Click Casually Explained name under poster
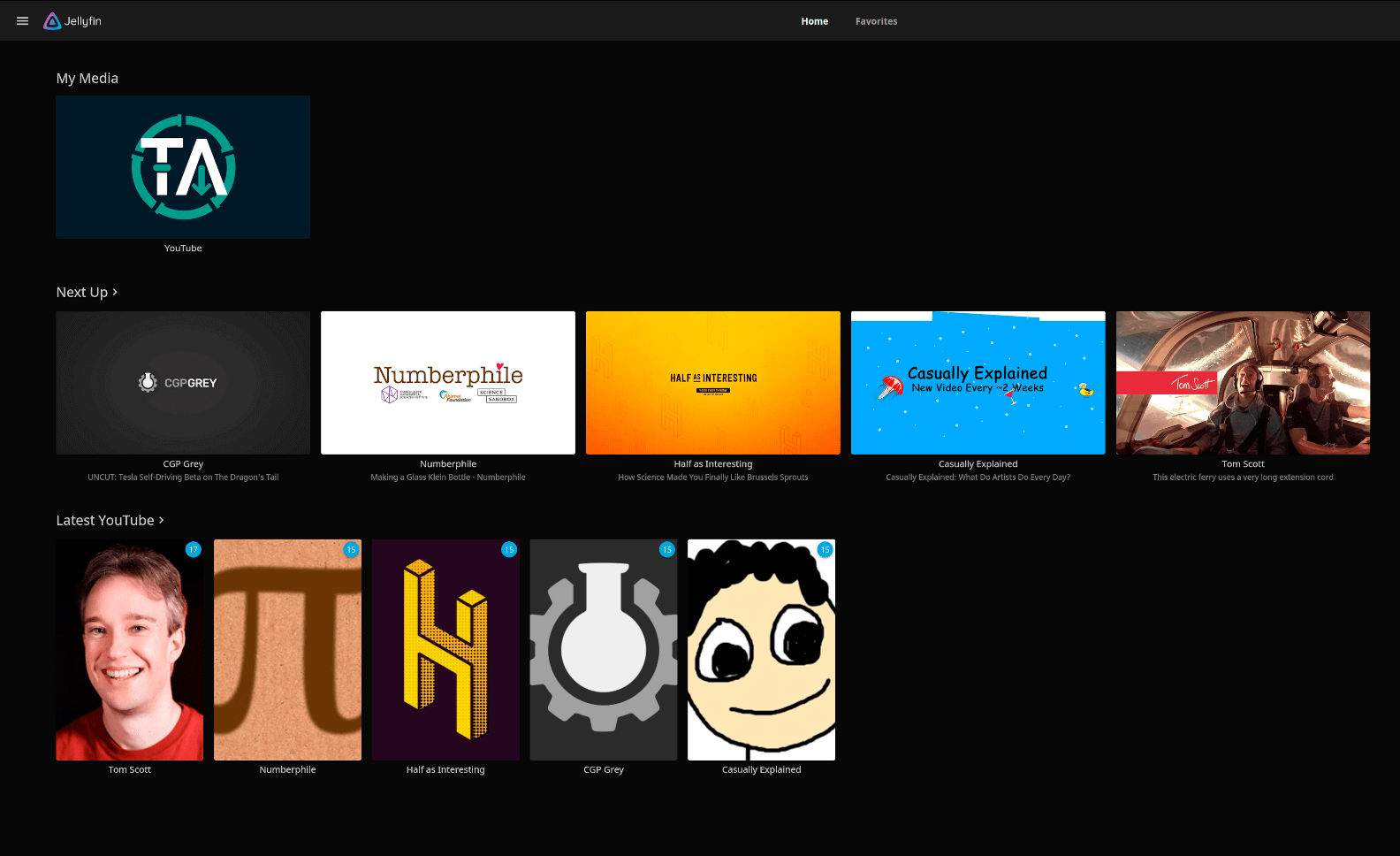The image size is (1400, 856). point(762,770)
